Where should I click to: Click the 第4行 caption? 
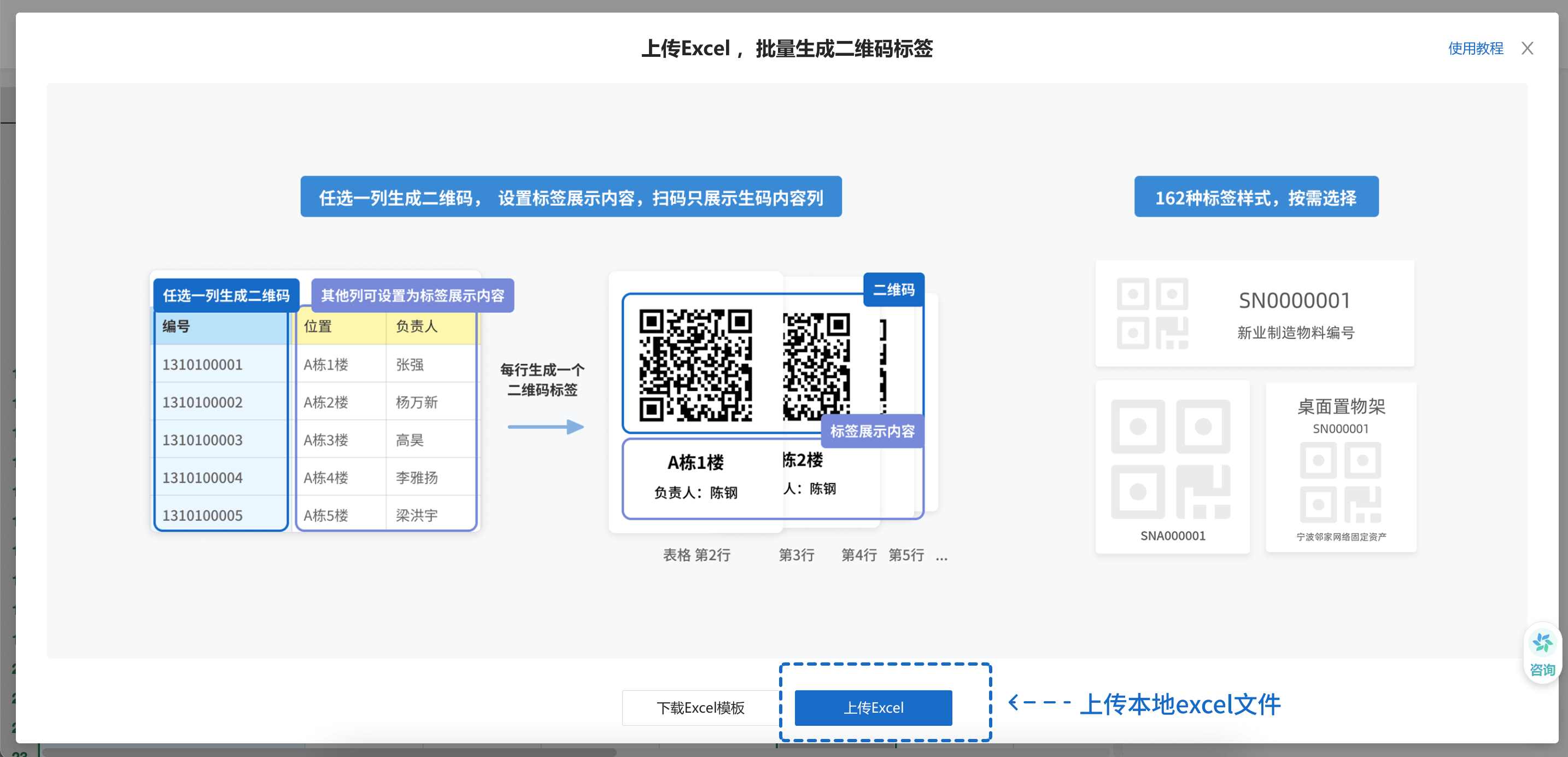[859, 555]
